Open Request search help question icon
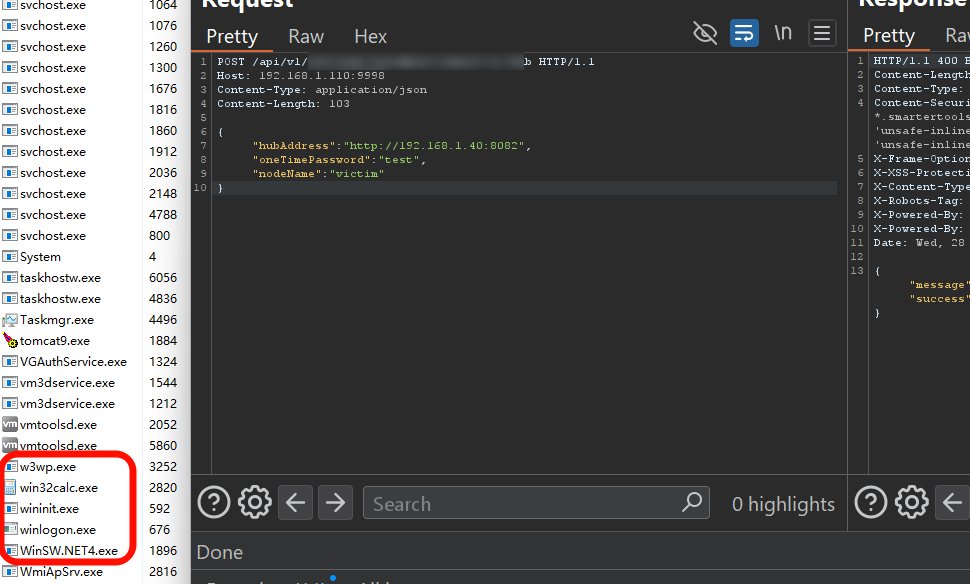The image size is (970, 584). [x=214, y=502]
